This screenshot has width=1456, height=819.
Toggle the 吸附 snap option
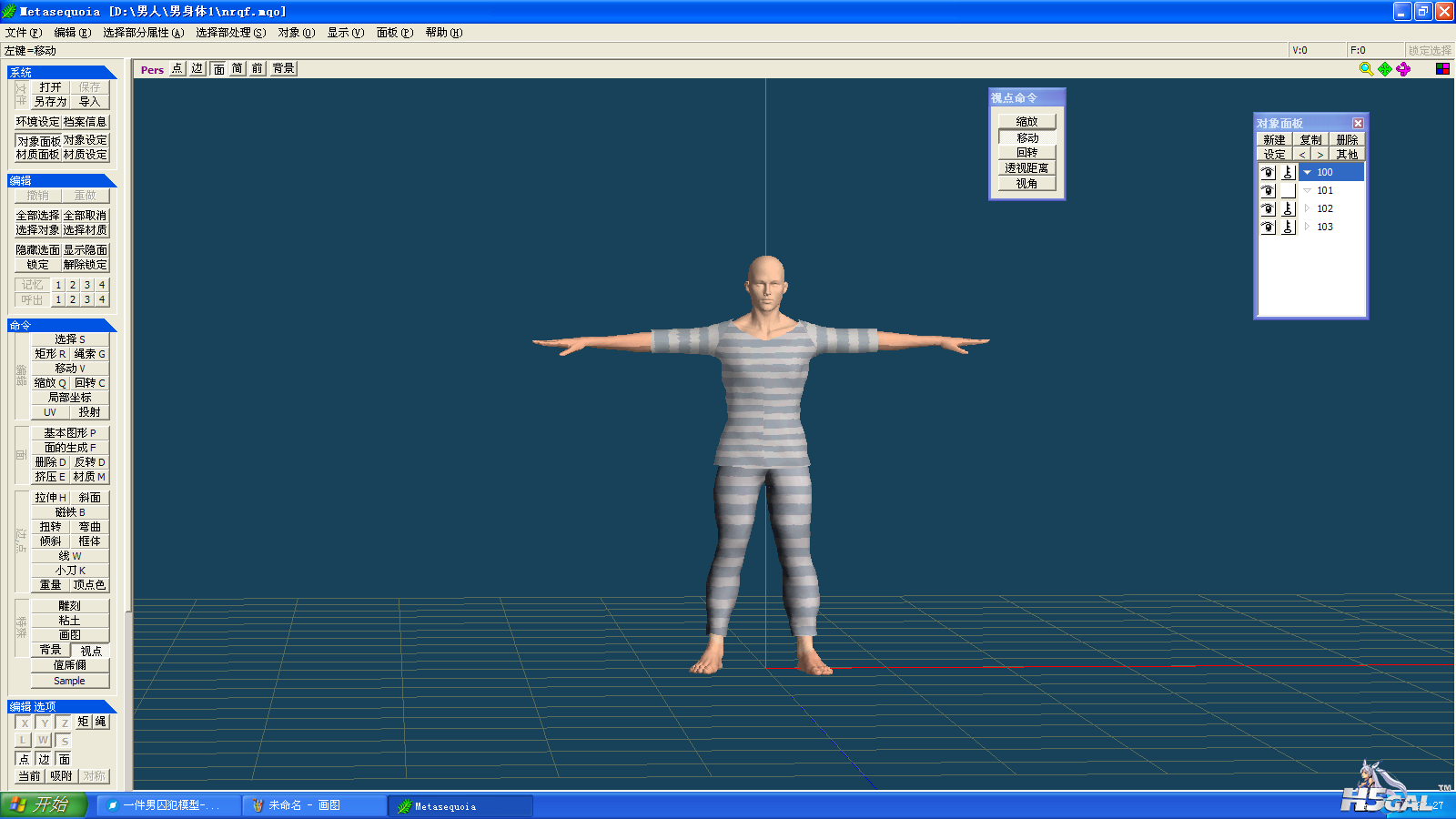pos(61,776)
